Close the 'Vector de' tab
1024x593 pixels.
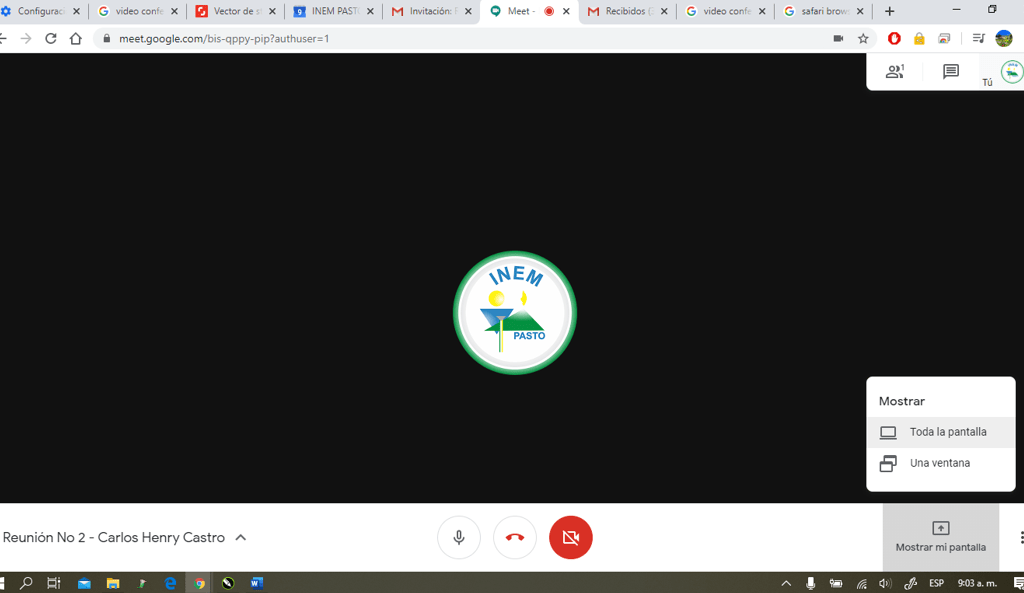click(x=272, y=11)
